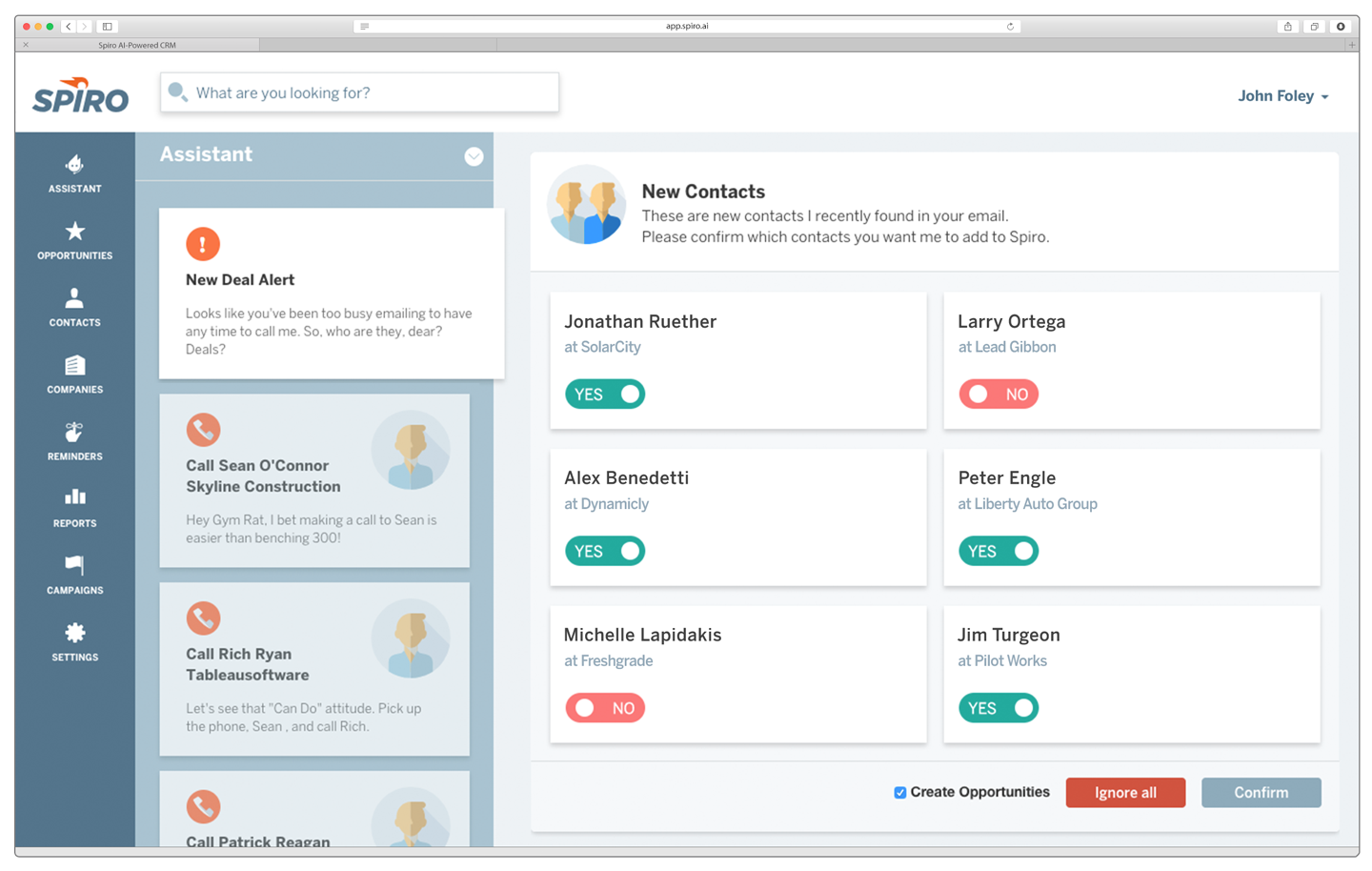1372x871 pixels.
Task: Toggle the browser sidebar button
Action: (x=108, y=26)
